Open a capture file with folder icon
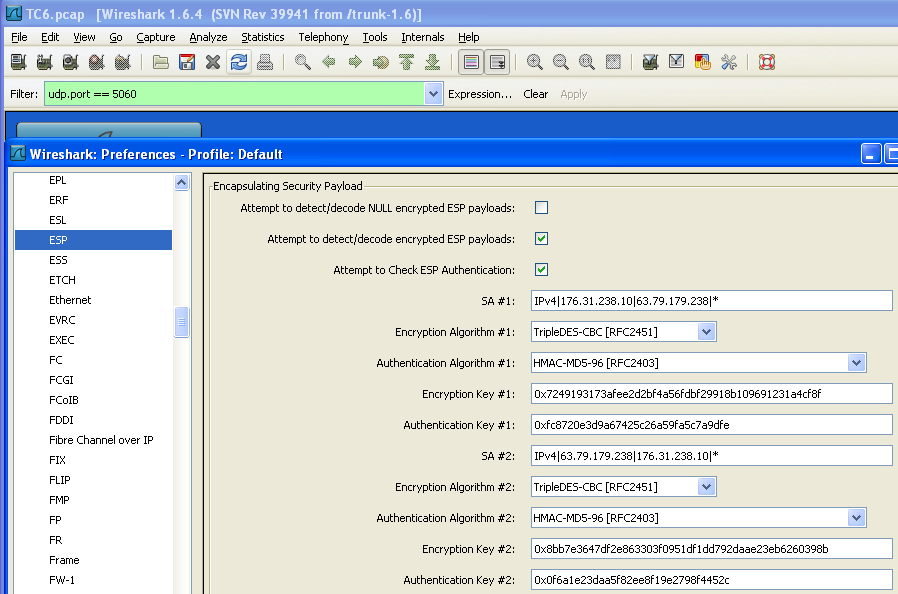Screen dimensions: 898x594 pos(160,62)
